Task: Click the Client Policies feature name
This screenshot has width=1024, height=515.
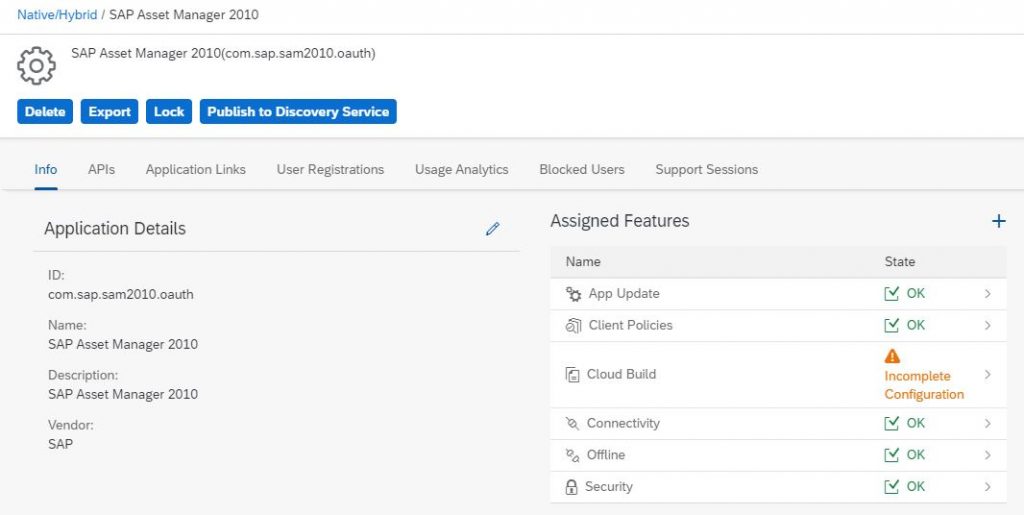Action: coord(631,325)
